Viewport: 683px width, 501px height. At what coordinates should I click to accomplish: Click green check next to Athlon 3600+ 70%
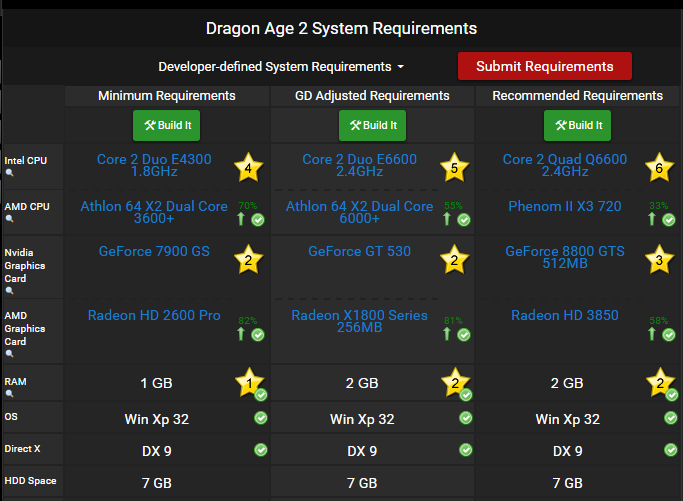pyautogui.click(x=258, y=220)
